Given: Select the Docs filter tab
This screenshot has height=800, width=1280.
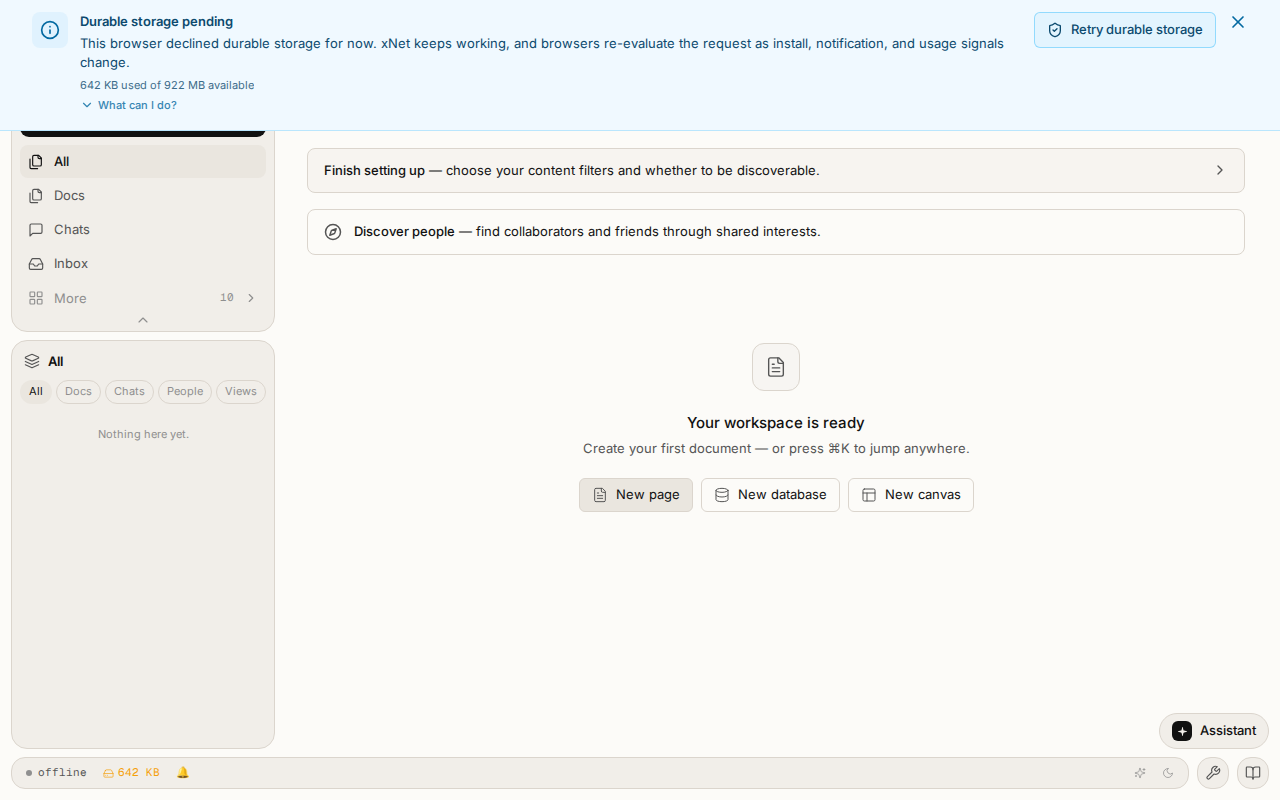Looking at the screenshot, I should pos(78,392).
